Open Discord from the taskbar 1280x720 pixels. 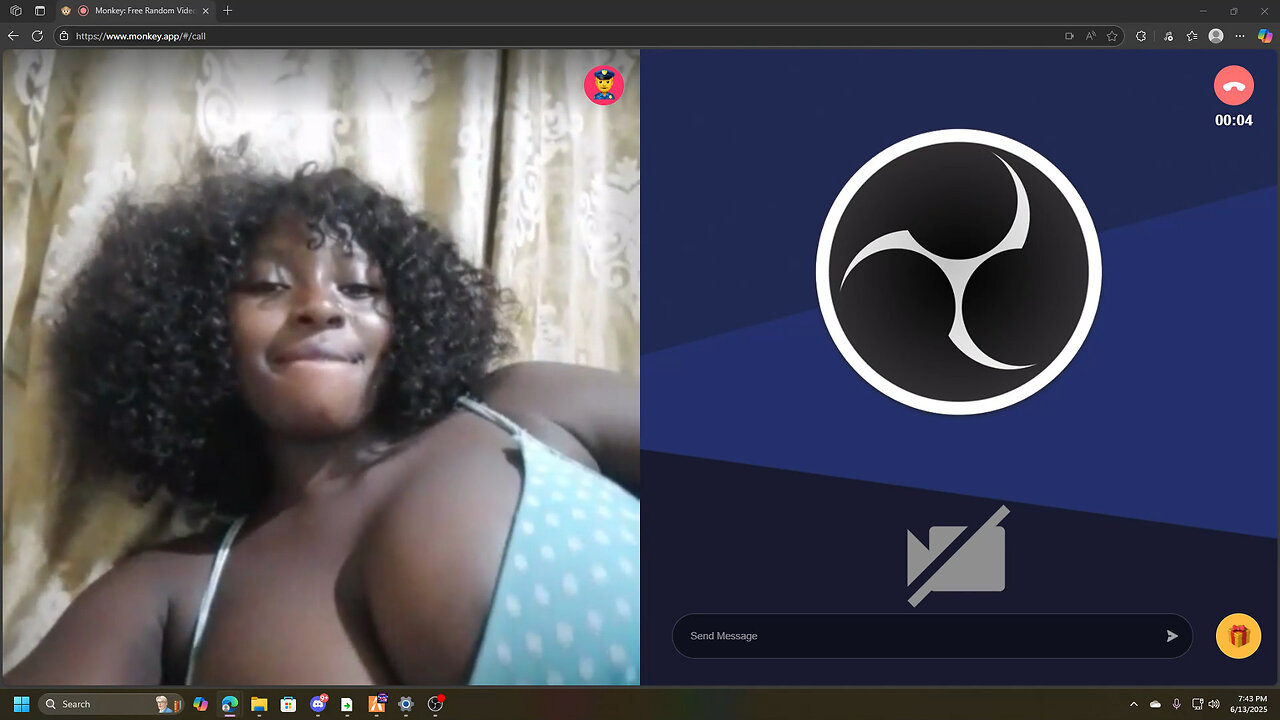pyautogui.click(x=318, y=704)
